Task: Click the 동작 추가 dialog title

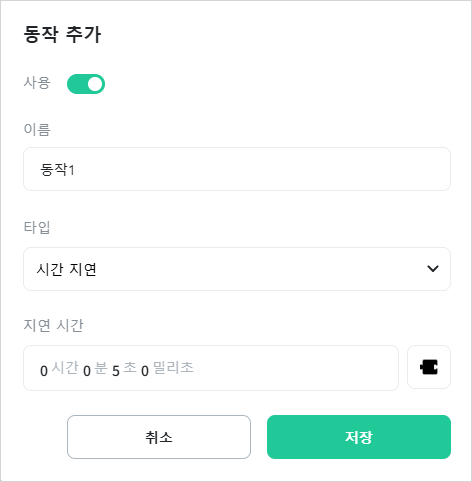Action: 62,34
